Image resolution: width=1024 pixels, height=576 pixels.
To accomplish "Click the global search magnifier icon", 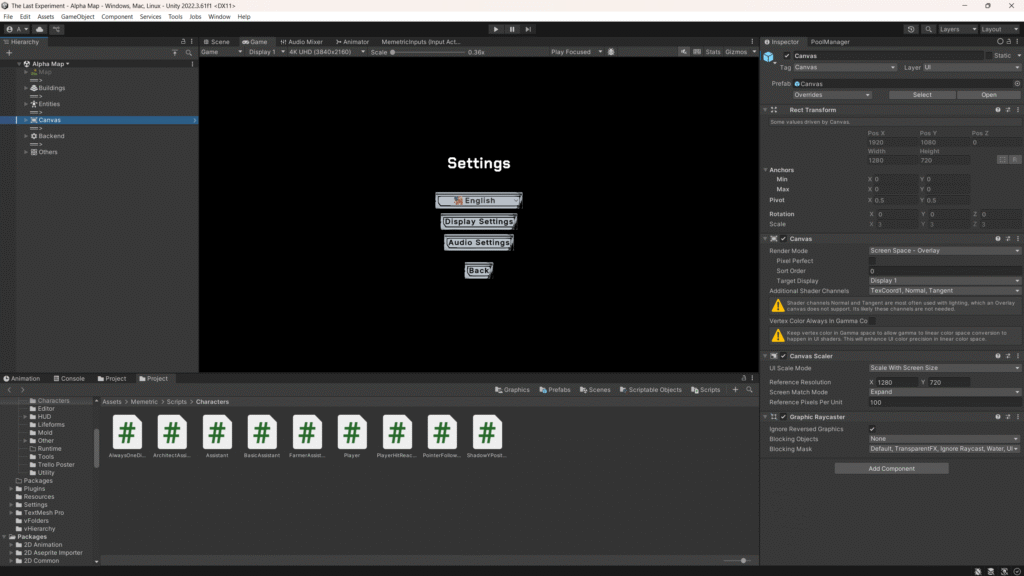I will click(929, 29).
